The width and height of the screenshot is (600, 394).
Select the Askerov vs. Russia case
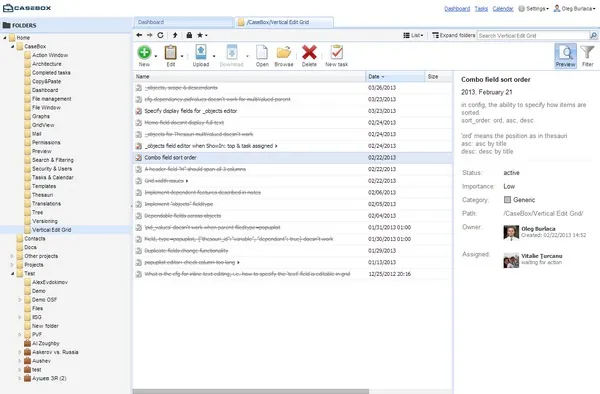[x=55, y=352]
